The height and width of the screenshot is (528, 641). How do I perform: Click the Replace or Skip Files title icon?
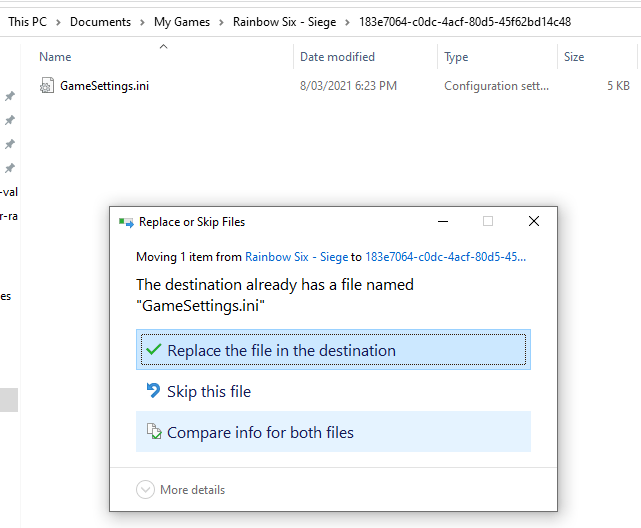[x=126, y=222]
